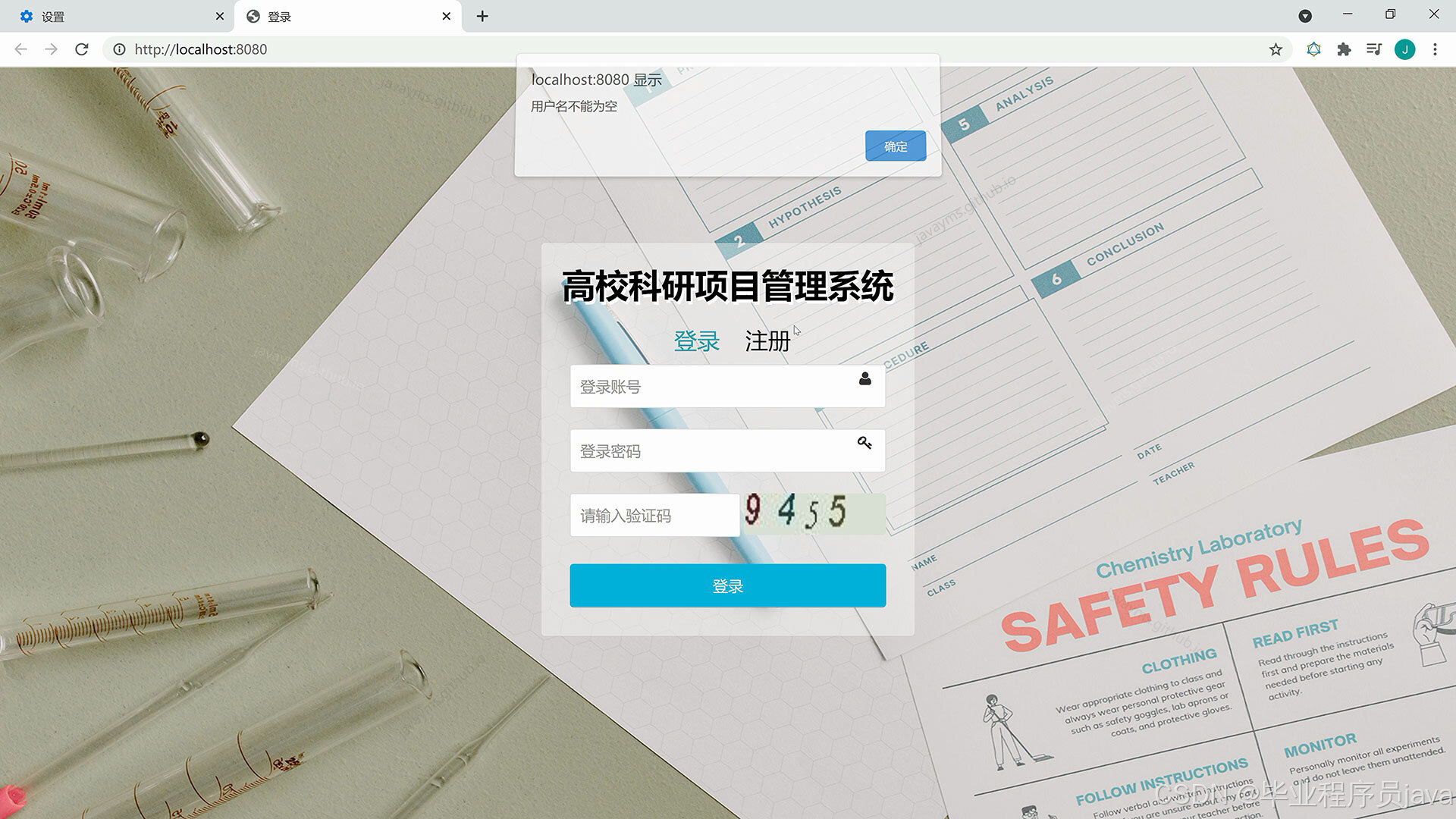Switch to the 注册 tab
This screenshot has width=1456, height=819.
(767, 341)
